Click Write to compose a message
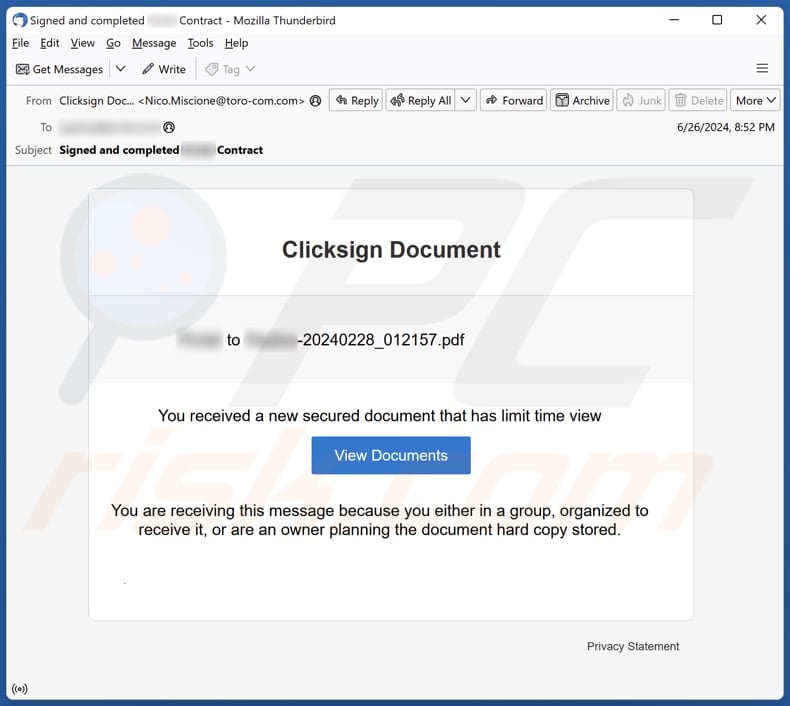This screenshot has height=706, width=790. 164,69
